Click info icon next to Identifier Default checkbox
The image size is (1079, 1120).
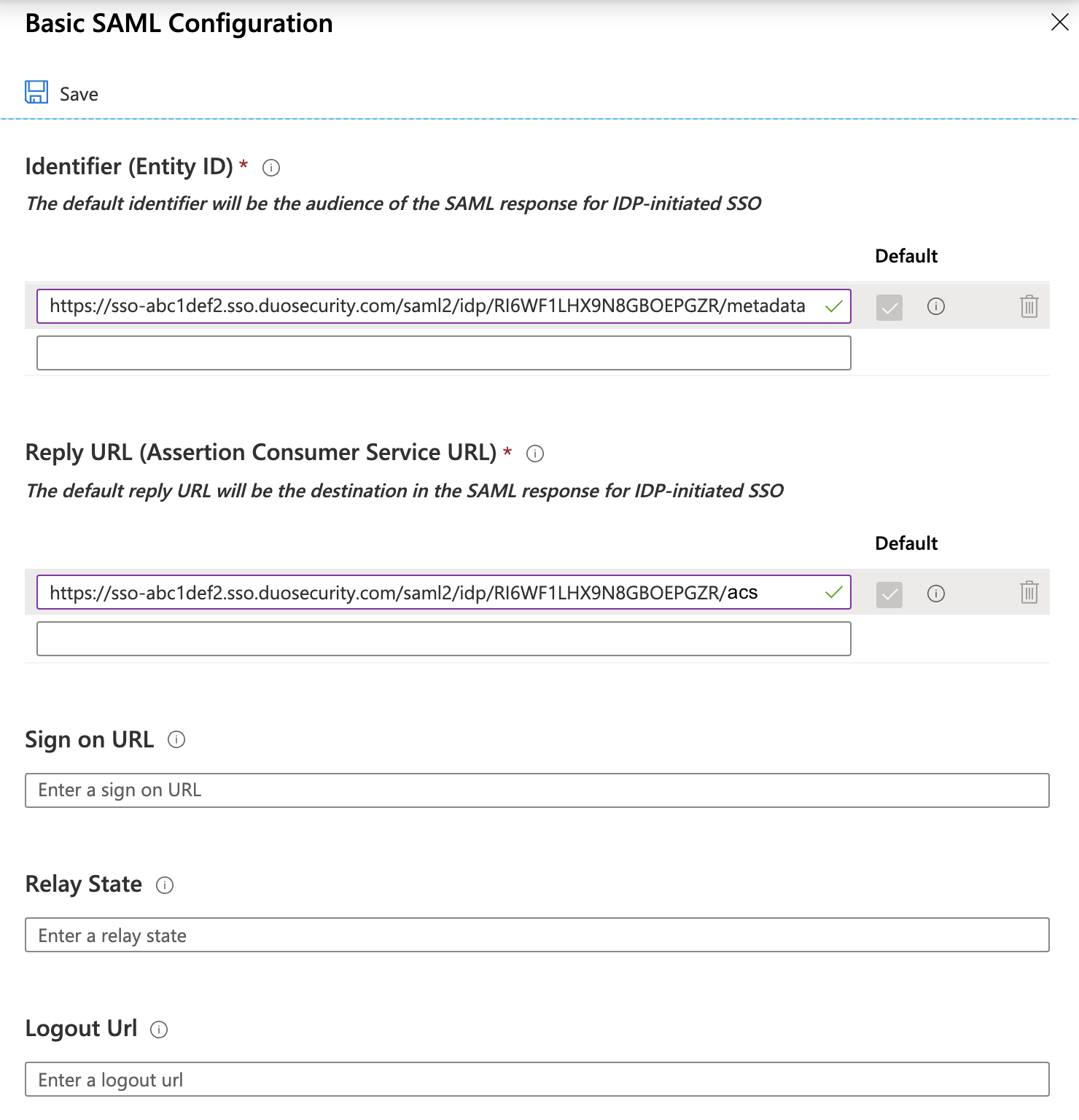pyautogui.click(x=936, y=306)
